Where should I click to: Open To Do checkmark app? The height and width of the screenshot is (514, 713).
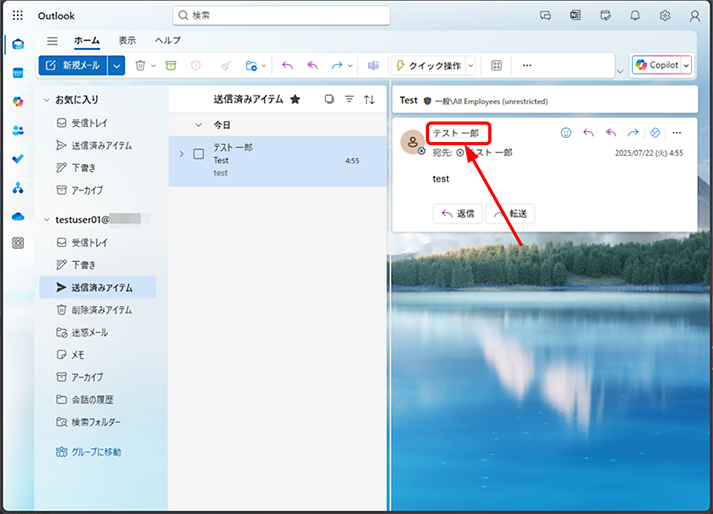(x=18, y=159)
